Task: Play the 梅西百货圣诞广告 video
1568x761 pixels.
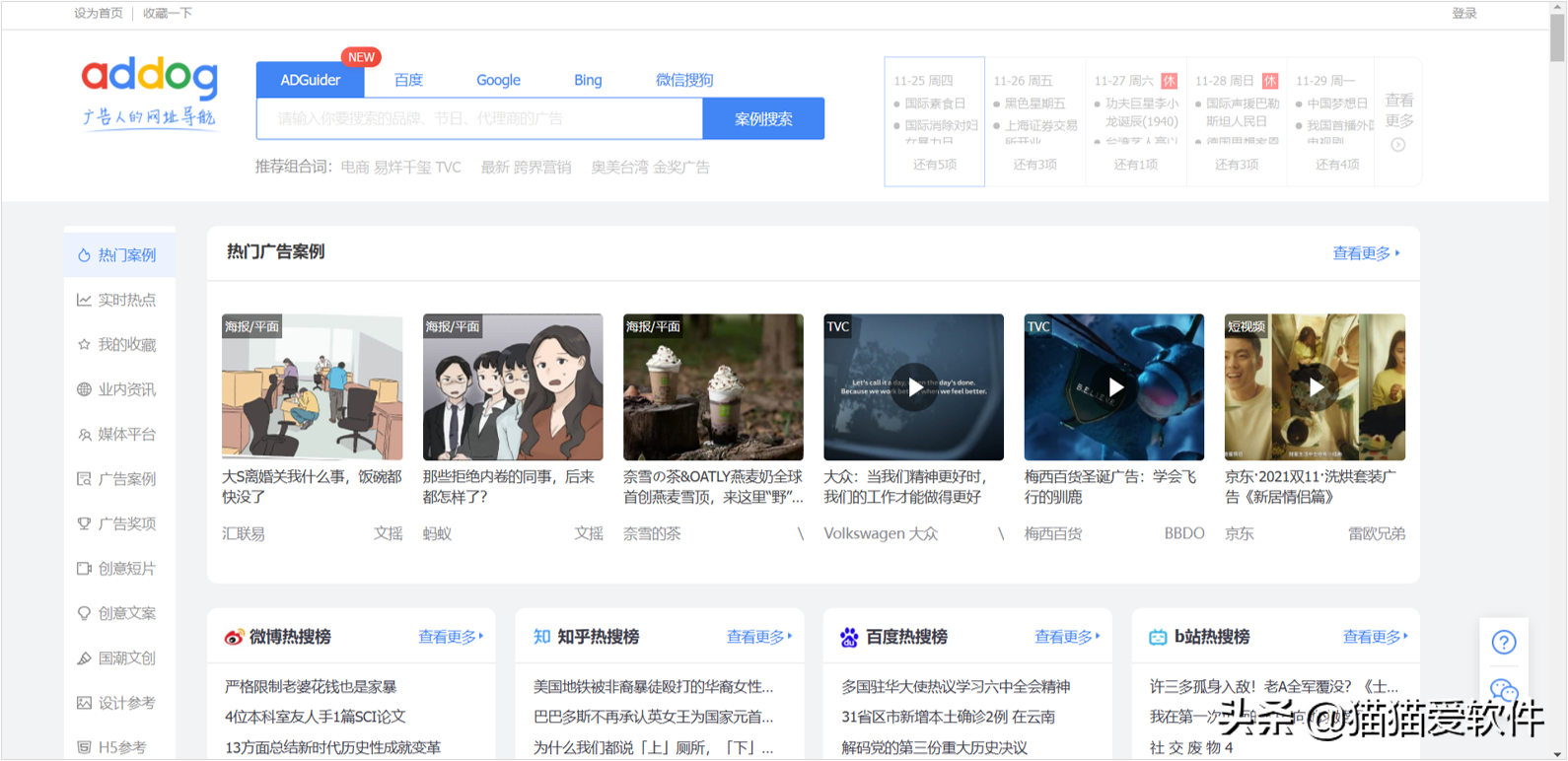Action: pyautogui.click(x=1114, y=387)
